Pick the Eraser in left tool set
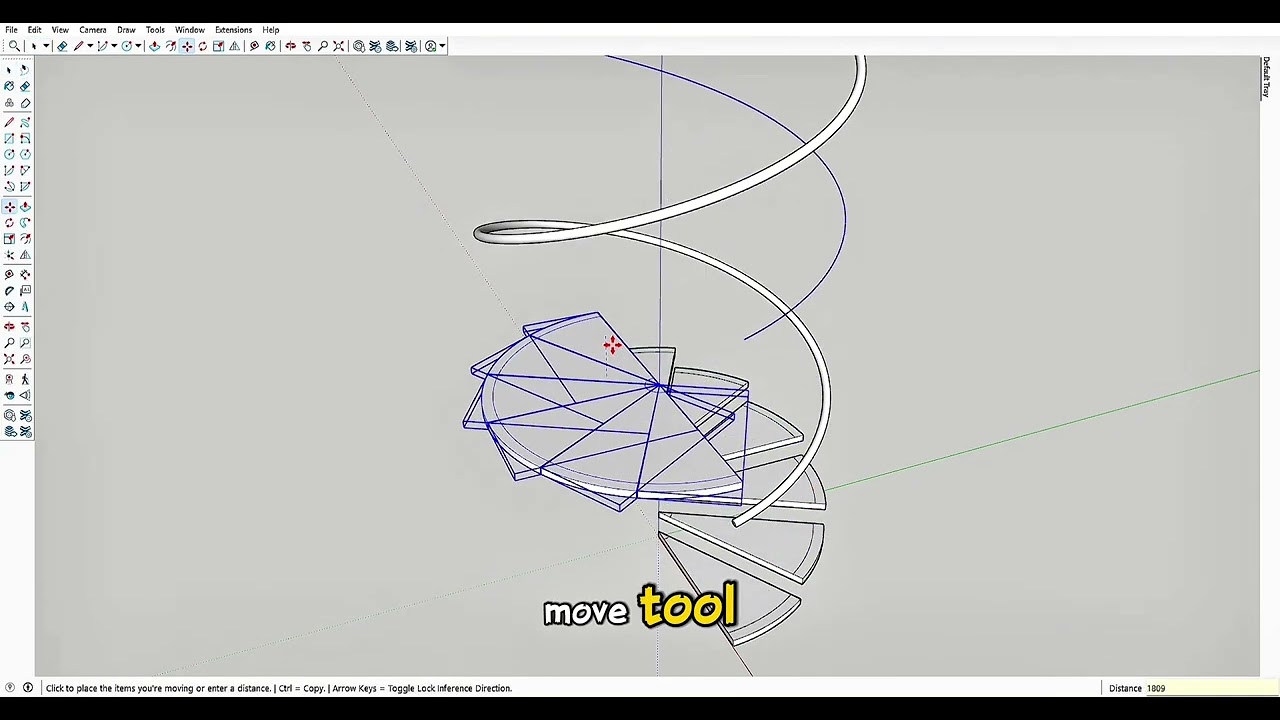This screenshot has width=1280, height=720. click(25, 86)
